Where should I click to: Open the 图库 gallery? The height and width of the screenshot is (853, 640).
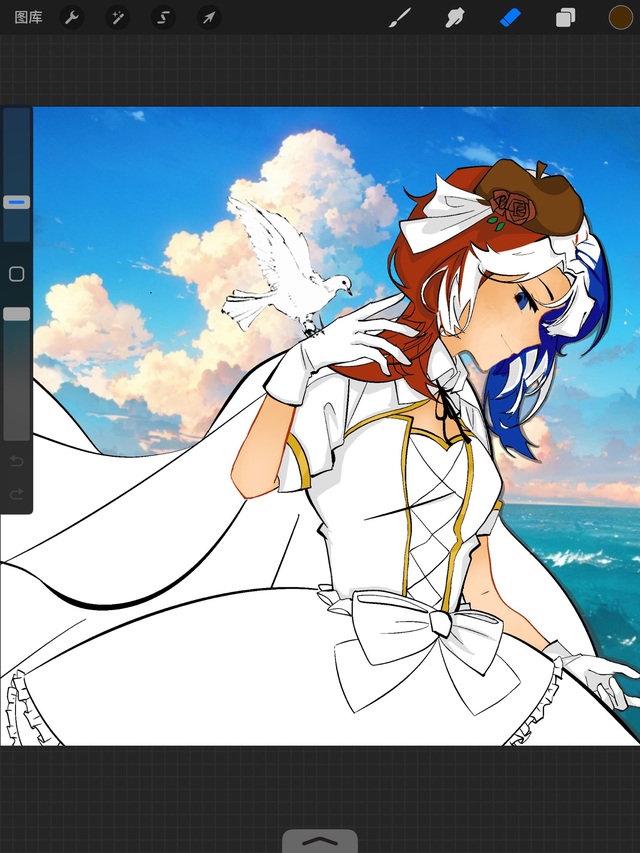click(x=28, y=17)
